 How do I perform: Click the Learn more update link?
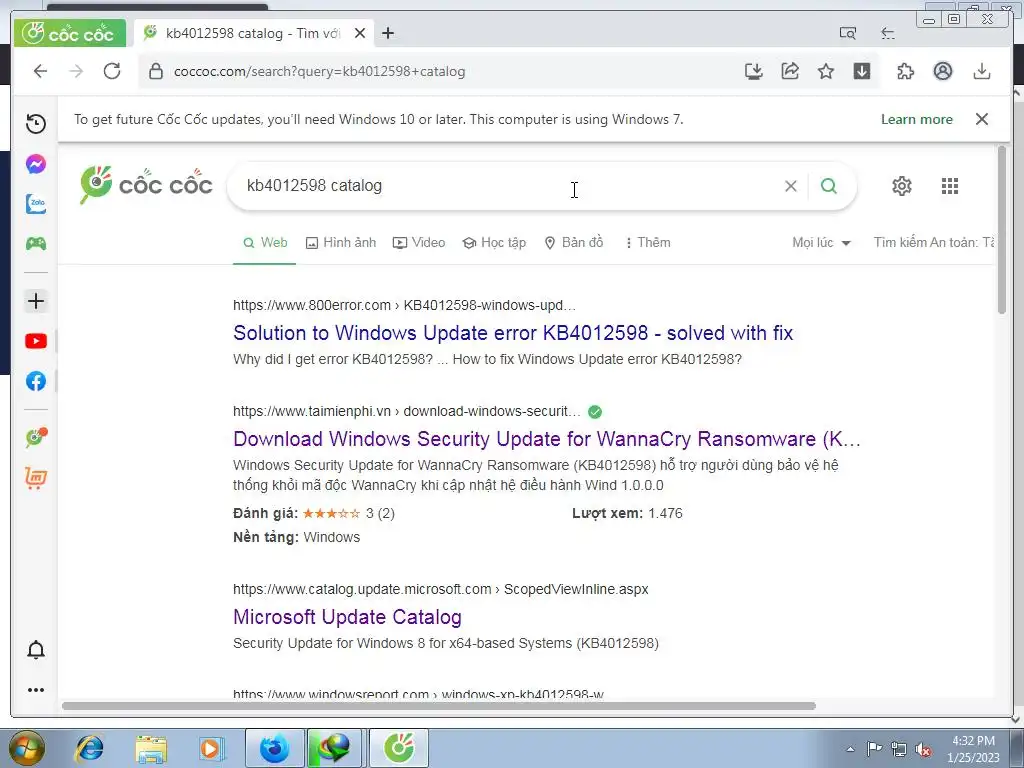(916, 120)
